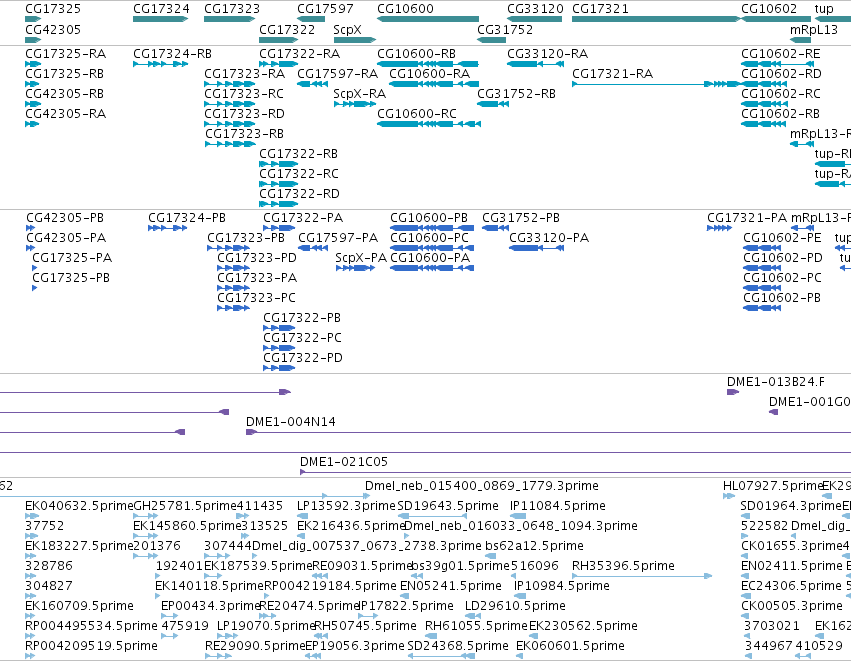Select protein label CG17322-PD
This screenshot has height=661, width=851.
point(303,358)
